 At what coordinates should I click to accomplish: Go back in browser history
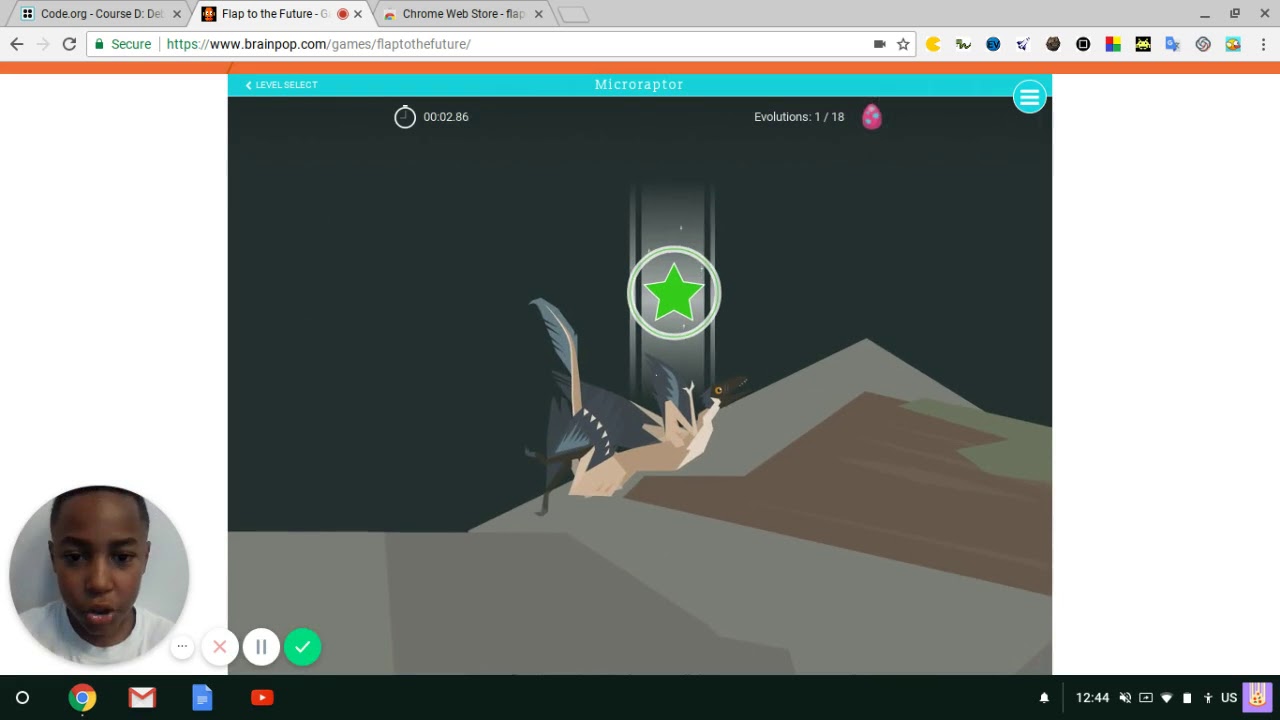pos(17,44)
